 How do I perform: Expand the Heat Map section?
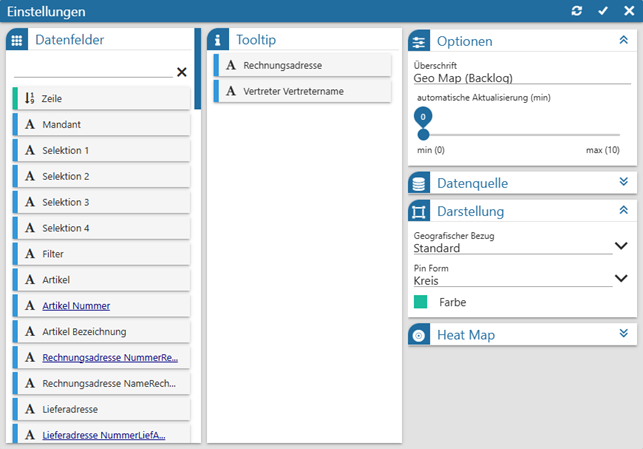point(623,334)
